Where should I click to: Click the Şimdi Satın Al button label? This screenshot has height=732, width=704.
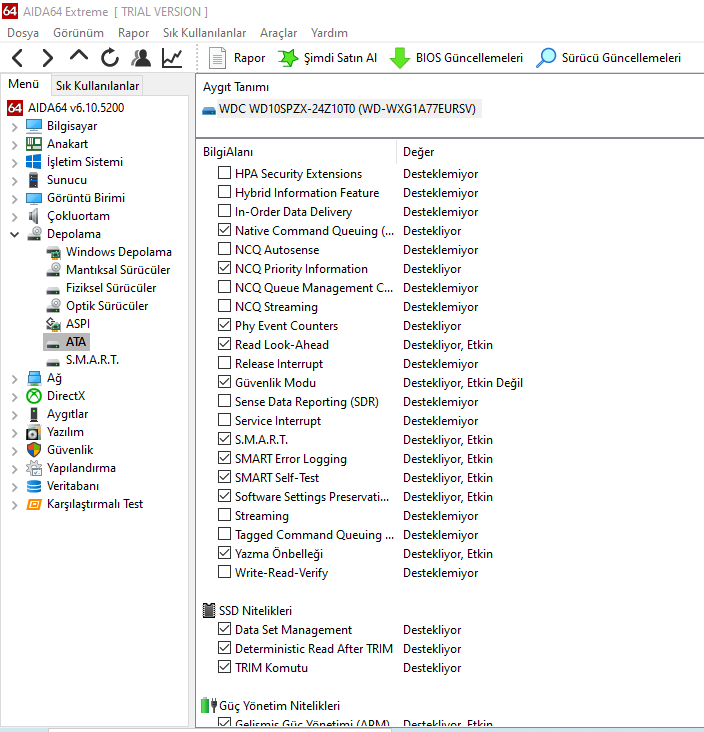(x=340, y=58)
